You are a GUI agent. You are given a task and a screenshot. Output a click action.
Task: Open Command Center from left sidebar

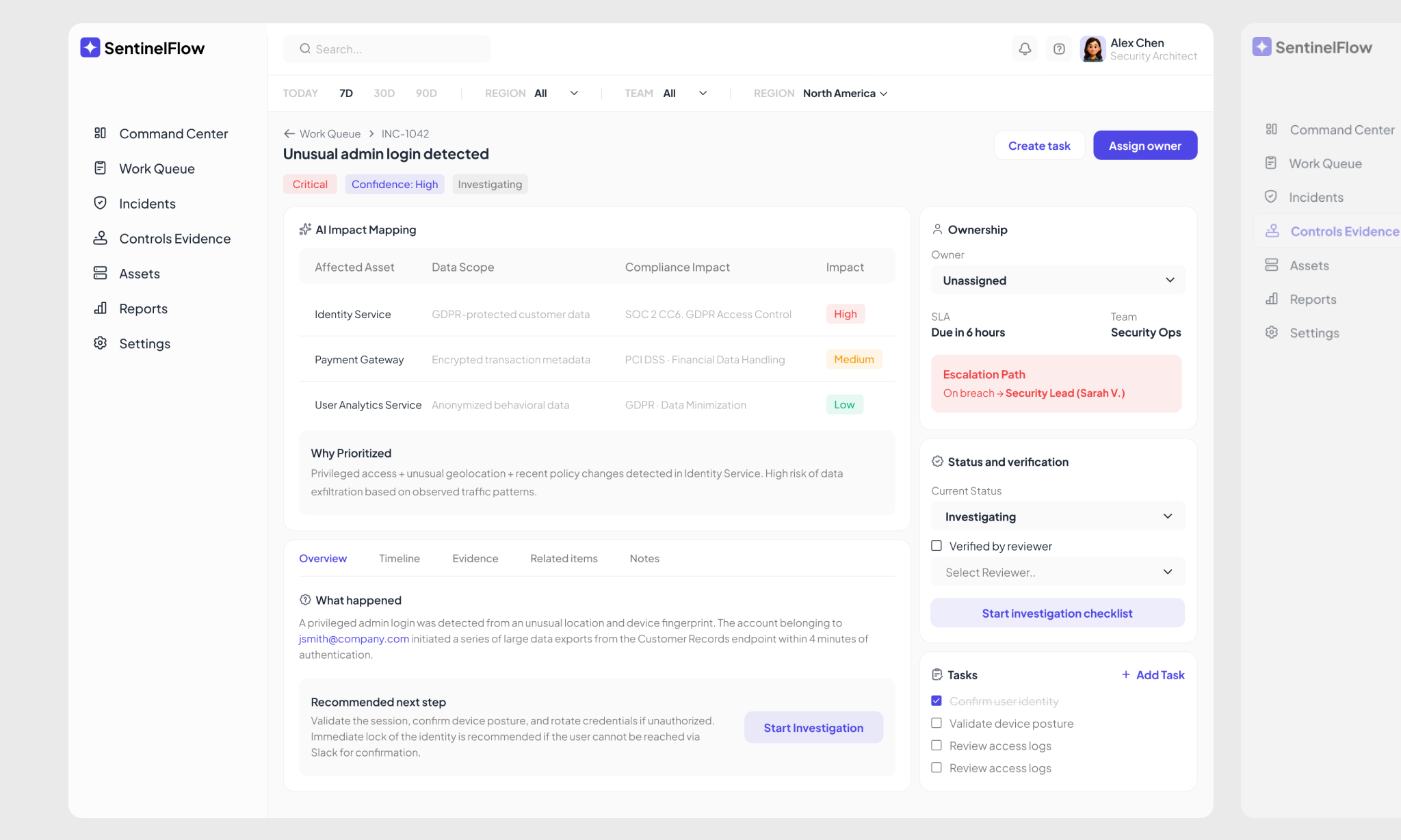point(173,133)
